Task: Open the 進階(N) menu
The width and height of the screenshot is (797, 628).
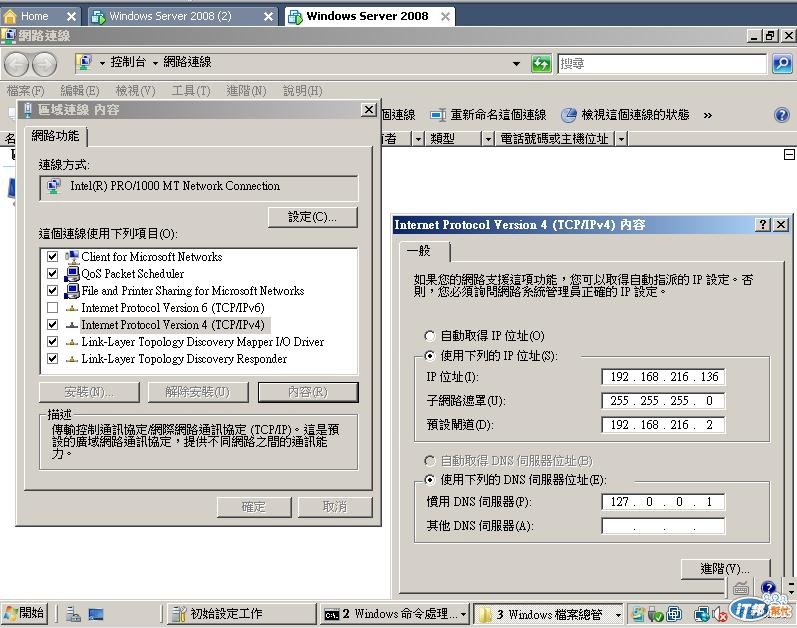Action: pyautogui.click(x=247, y=91)
